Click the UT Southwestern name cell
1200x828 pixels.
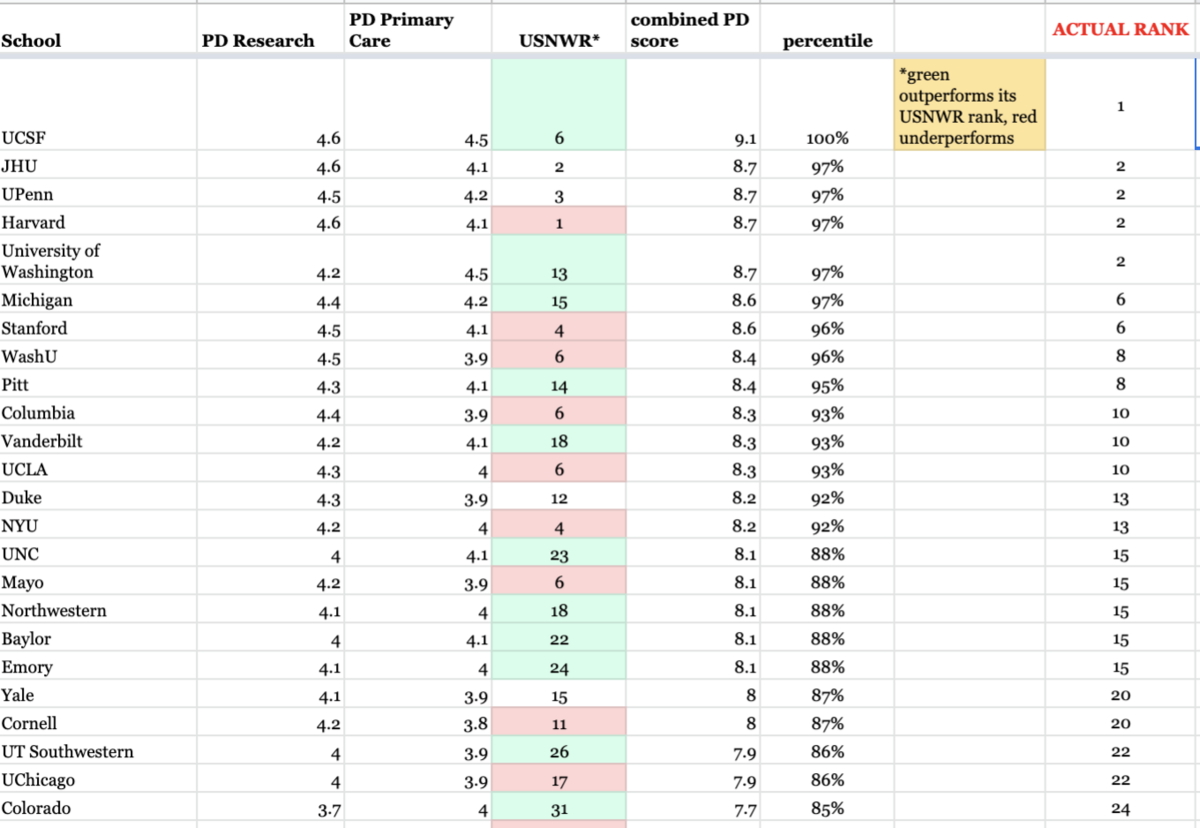click(67, 751)
